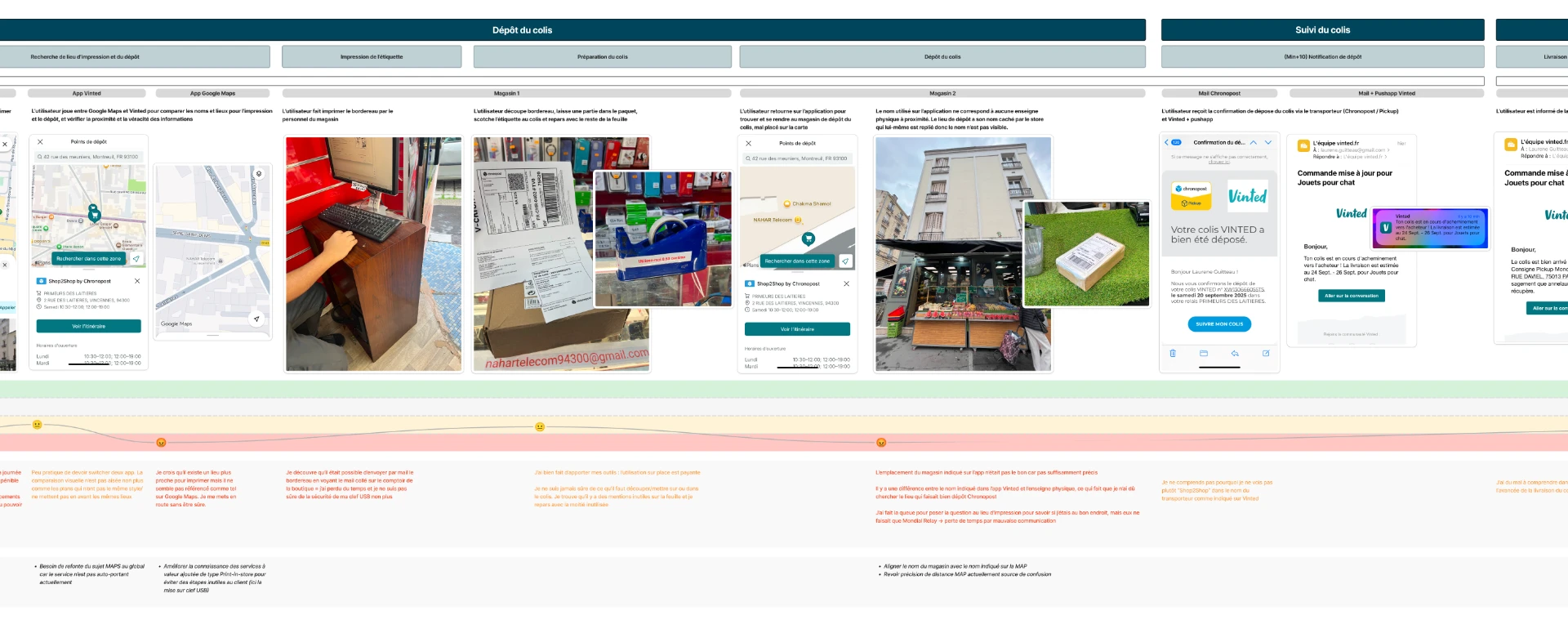Select the Mail Chronopost label
This screenshot has width=1568, height=620.
tap(1219, 94)
